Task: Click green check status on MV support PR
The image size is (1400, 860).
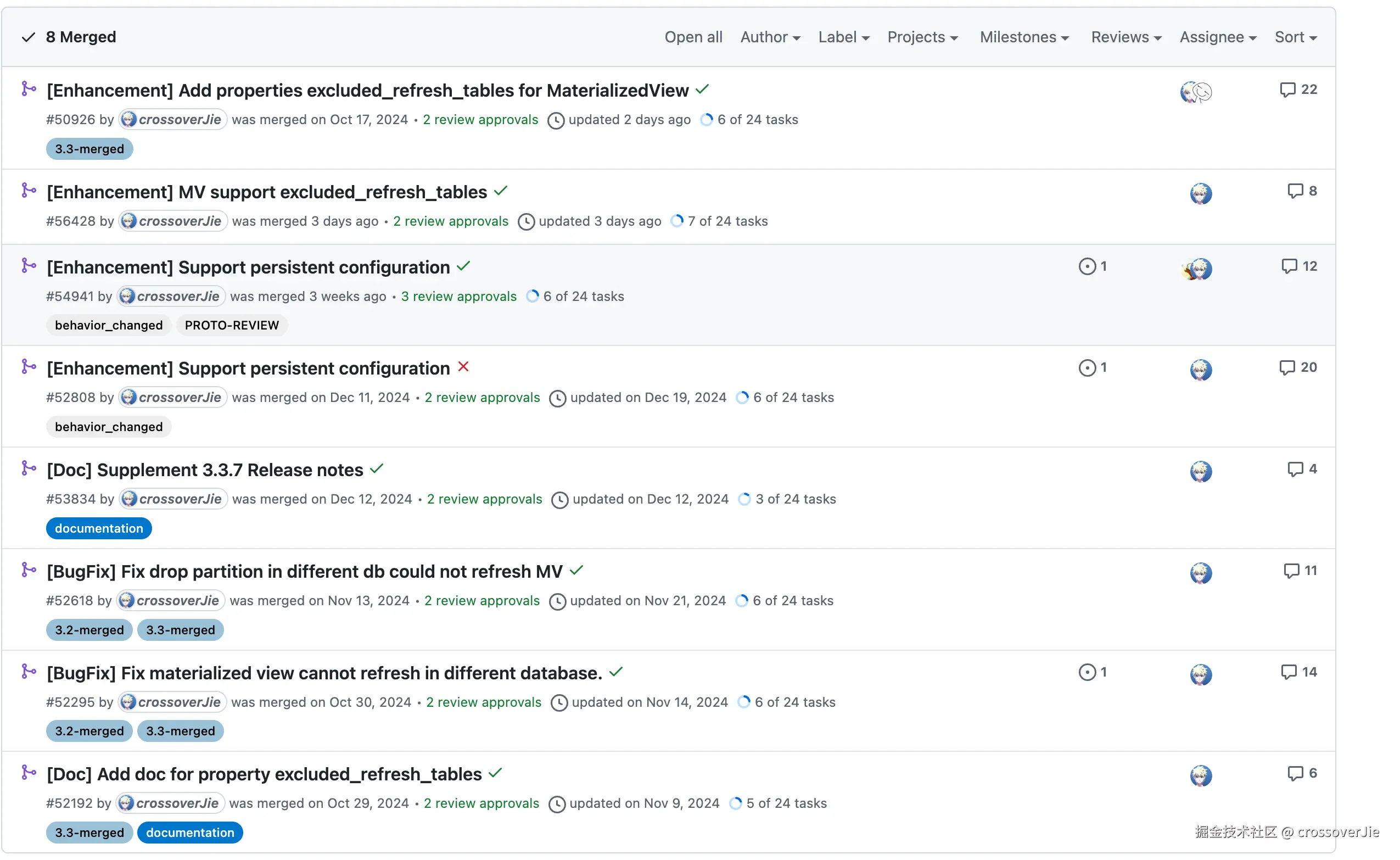Action: tap(500, 191)
